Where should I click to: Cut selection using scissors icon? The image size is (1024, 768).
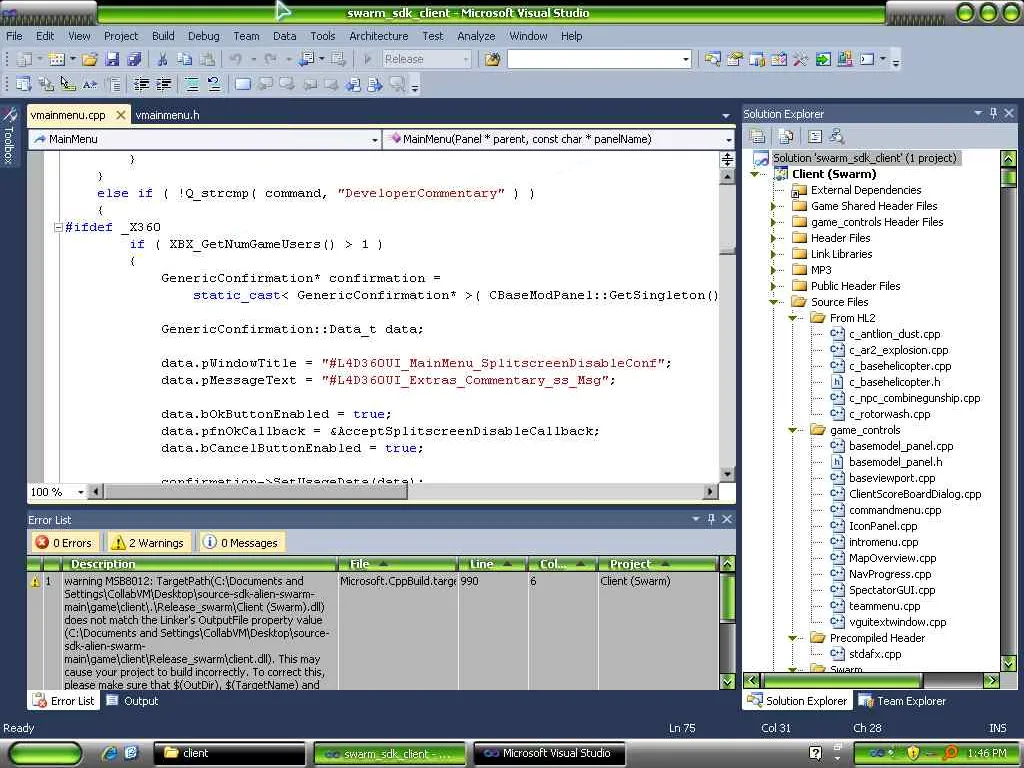(162, 59)
